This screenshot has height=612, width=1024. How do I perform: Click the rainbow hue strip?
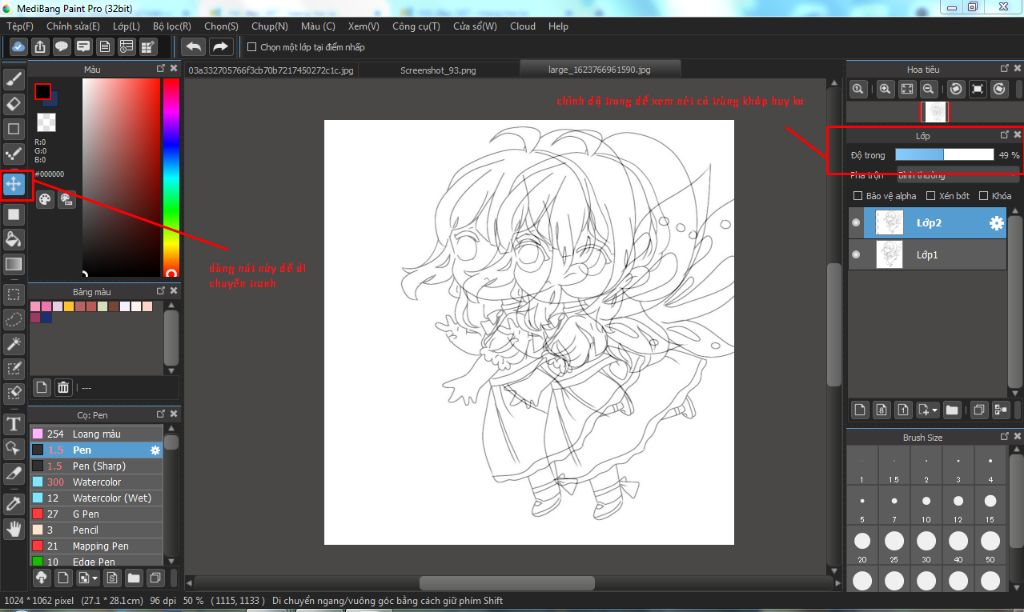pyautogui.click(x=171, y=177)
